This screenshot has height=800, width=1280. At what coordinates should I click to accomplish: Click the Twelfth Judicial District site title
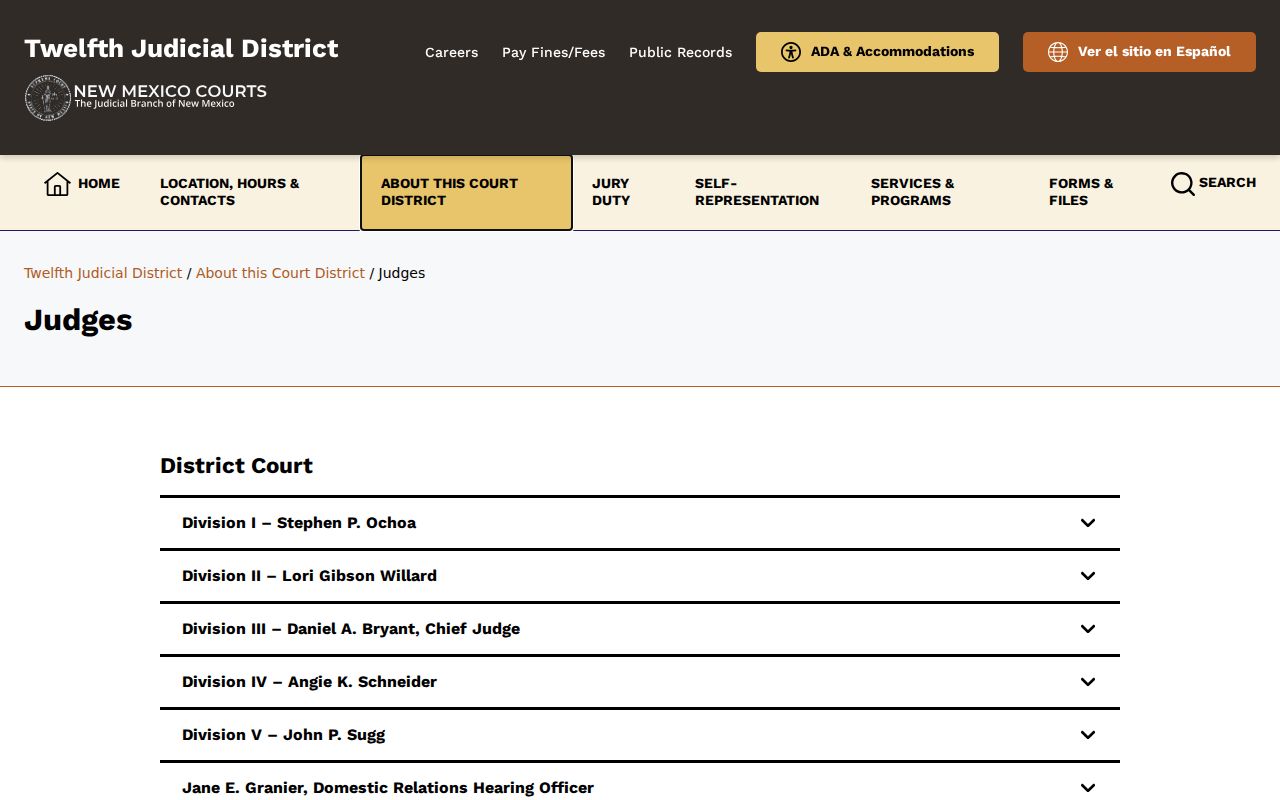pyautogui.click(x=181, y=48)
